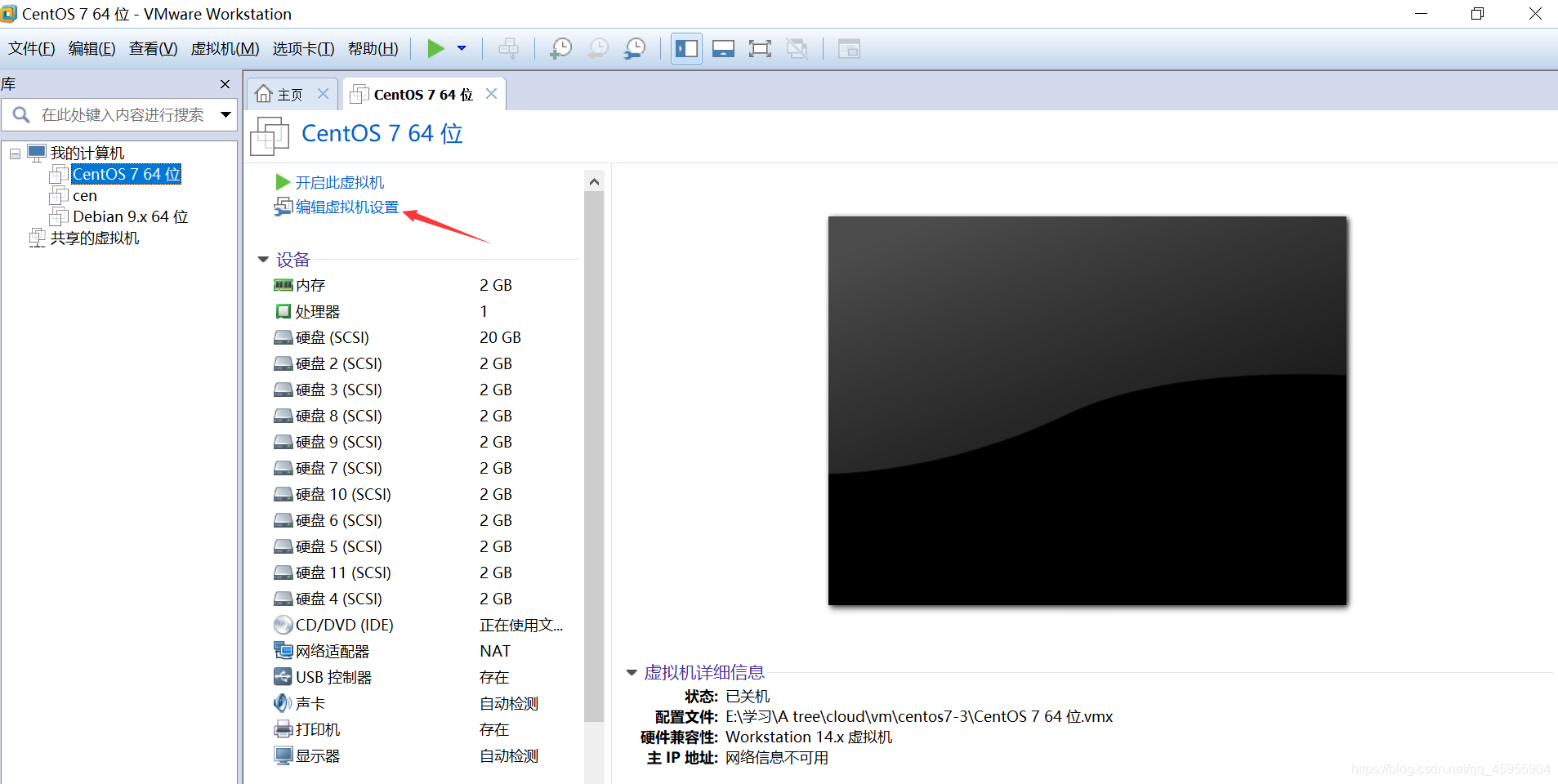1558x784 pixels.
Task: Open the 文件(F) menu
Action: pyautogui.click(x=32, y=49)
